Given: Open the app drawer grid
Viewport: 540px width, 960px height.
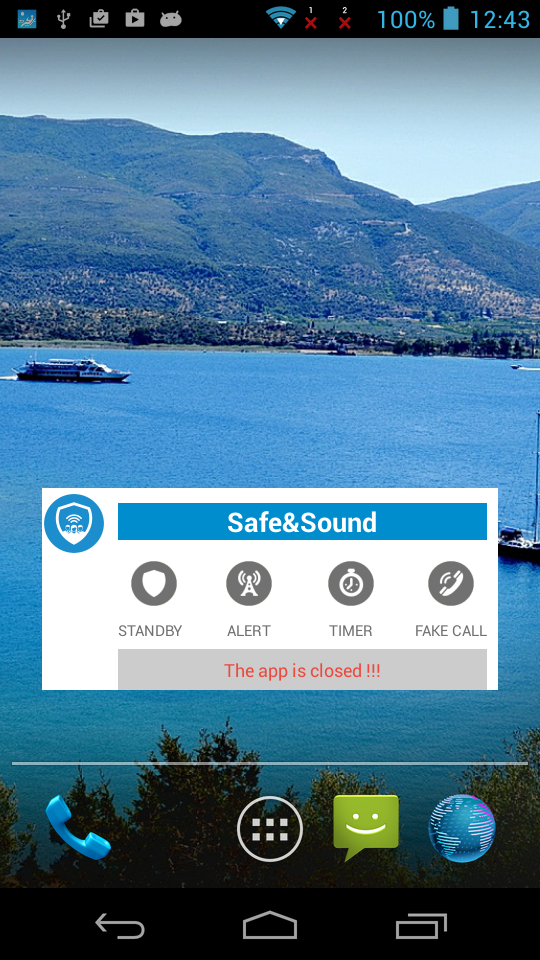Looking at the screenshot, I should [x=270, y=828].
